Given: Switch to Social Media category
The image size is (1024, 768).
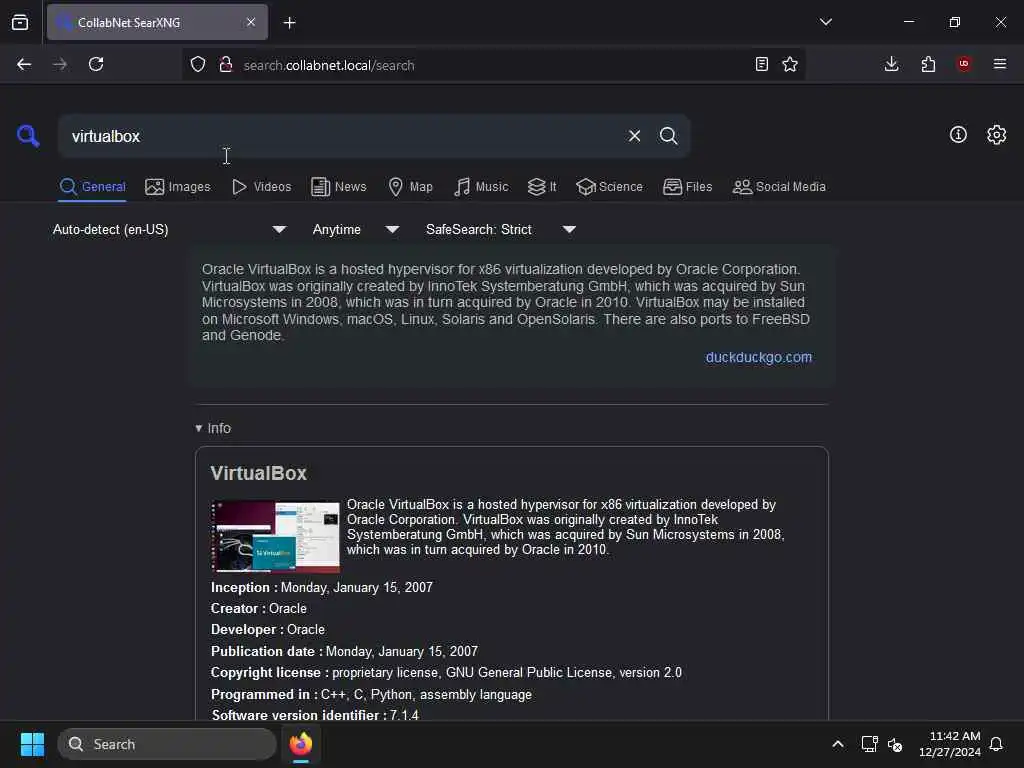Looking at the screenshot, I should [779, 187].
